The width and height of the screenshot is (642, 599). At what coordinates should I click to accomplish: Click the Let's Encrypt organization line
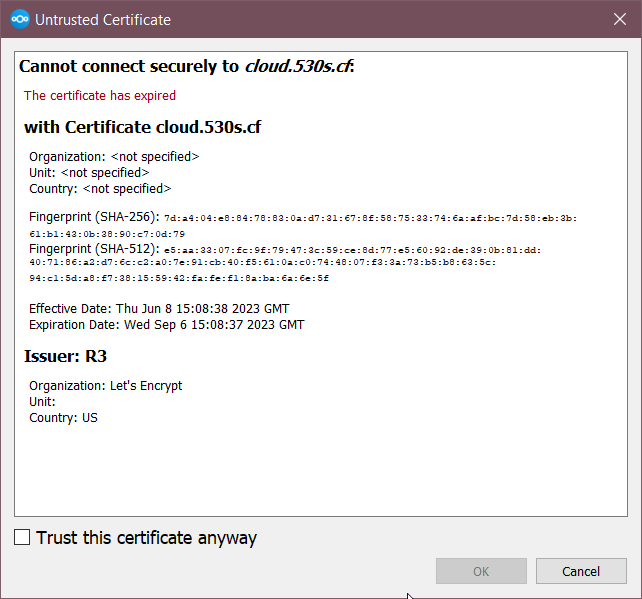[105, 386]
